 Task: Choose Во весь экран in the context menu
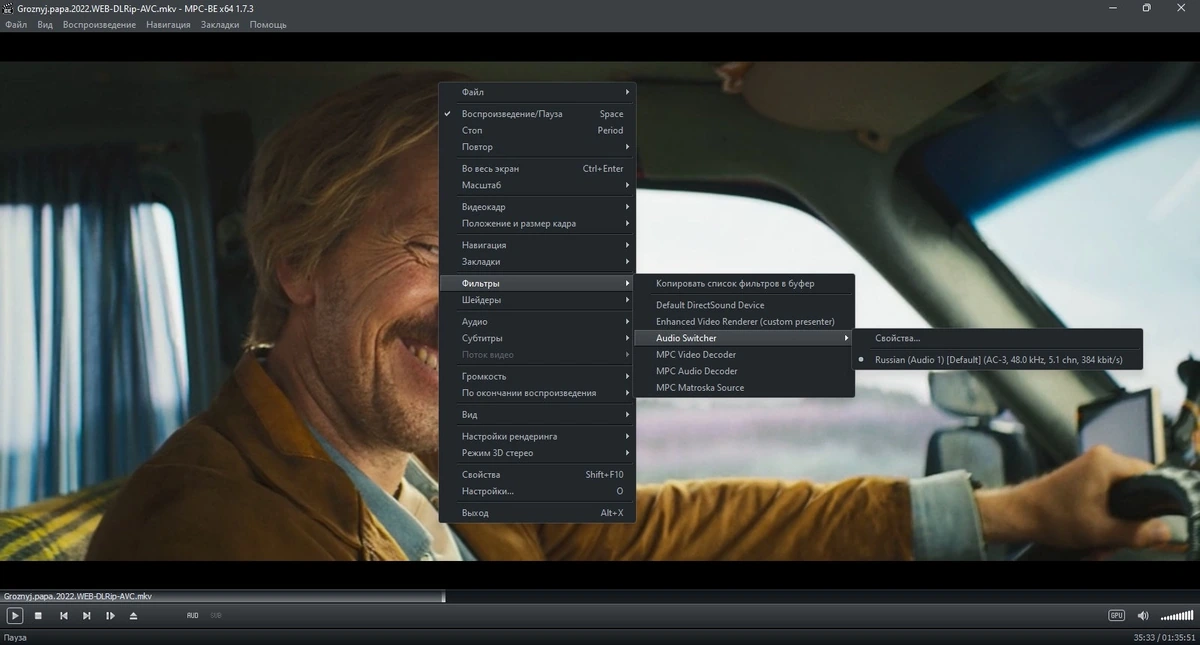pyautogui.click(x=537, y=169)
